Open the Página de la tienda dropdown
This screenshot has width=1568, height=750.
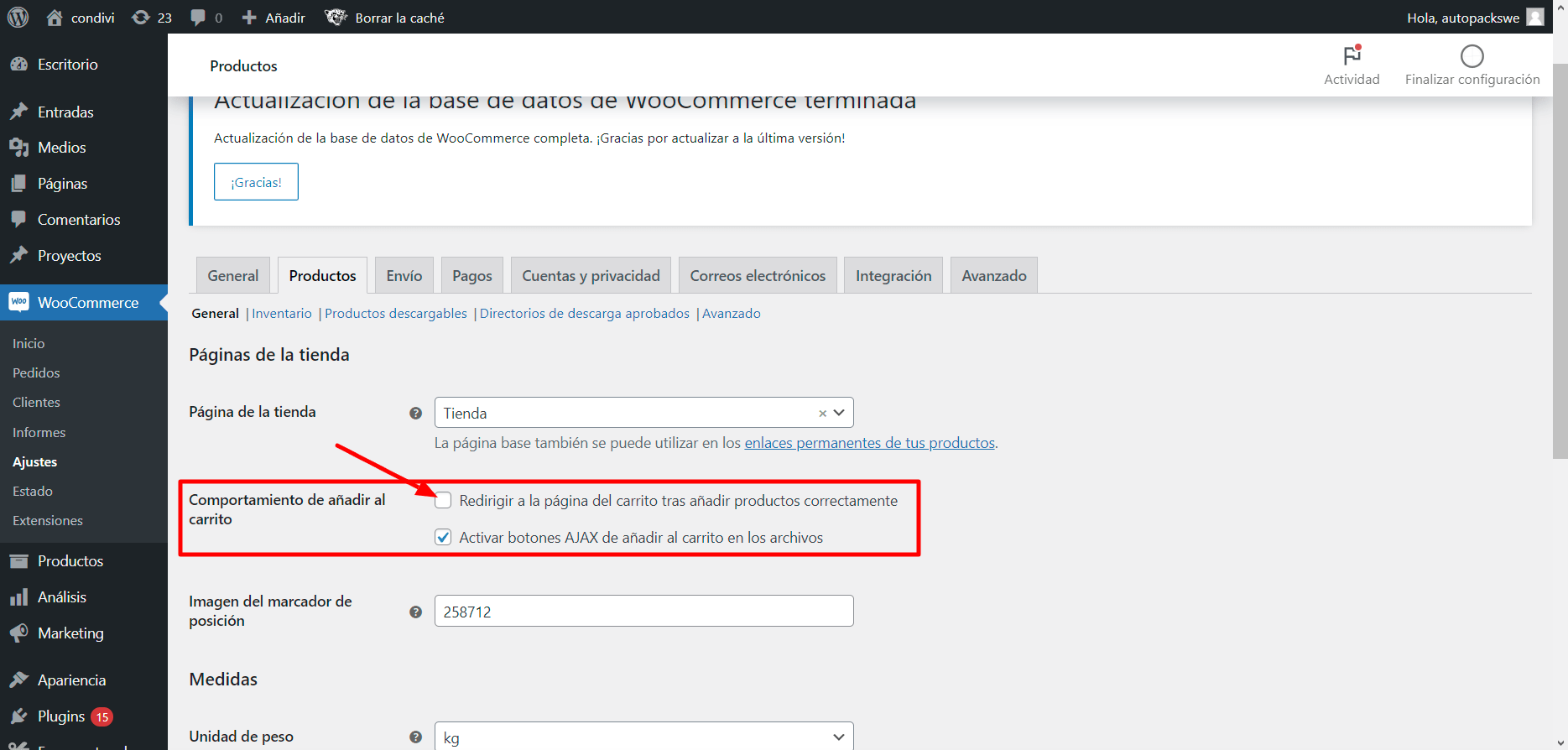pos(643,413)
